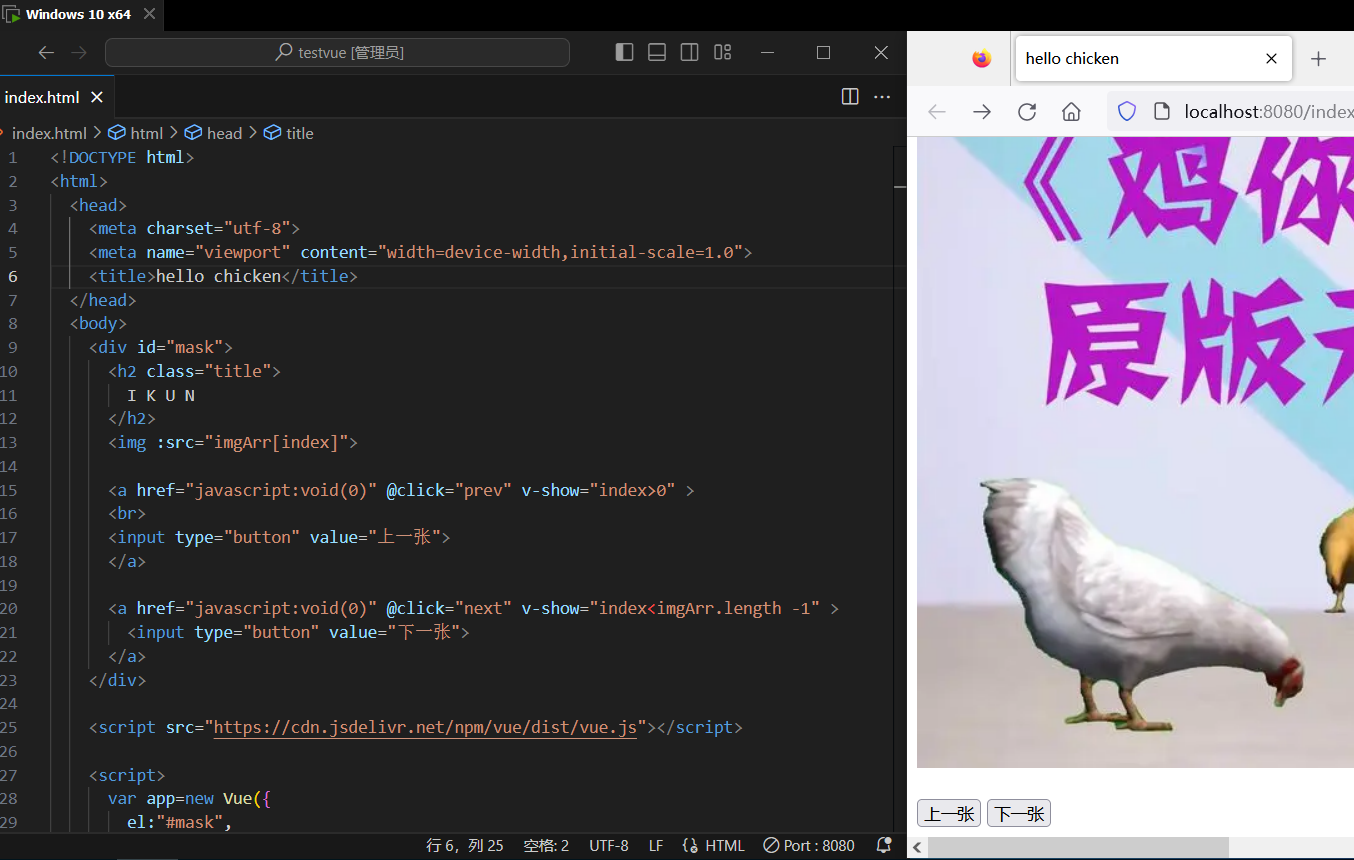Click the @click="prev" handler in code
Screen dimensions: 1354x860
tap(449, 490)
